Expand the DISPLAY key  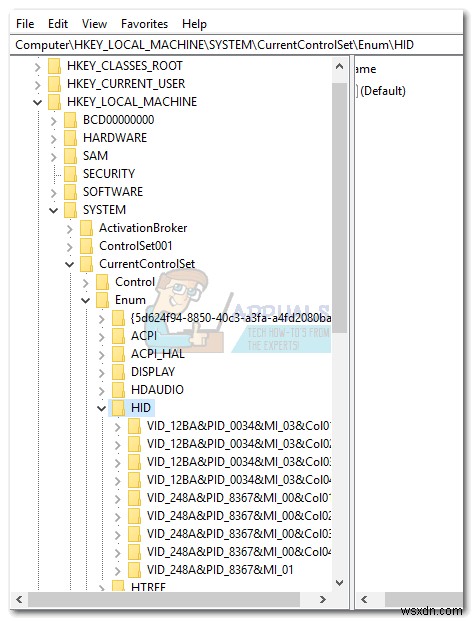point(102,373)
